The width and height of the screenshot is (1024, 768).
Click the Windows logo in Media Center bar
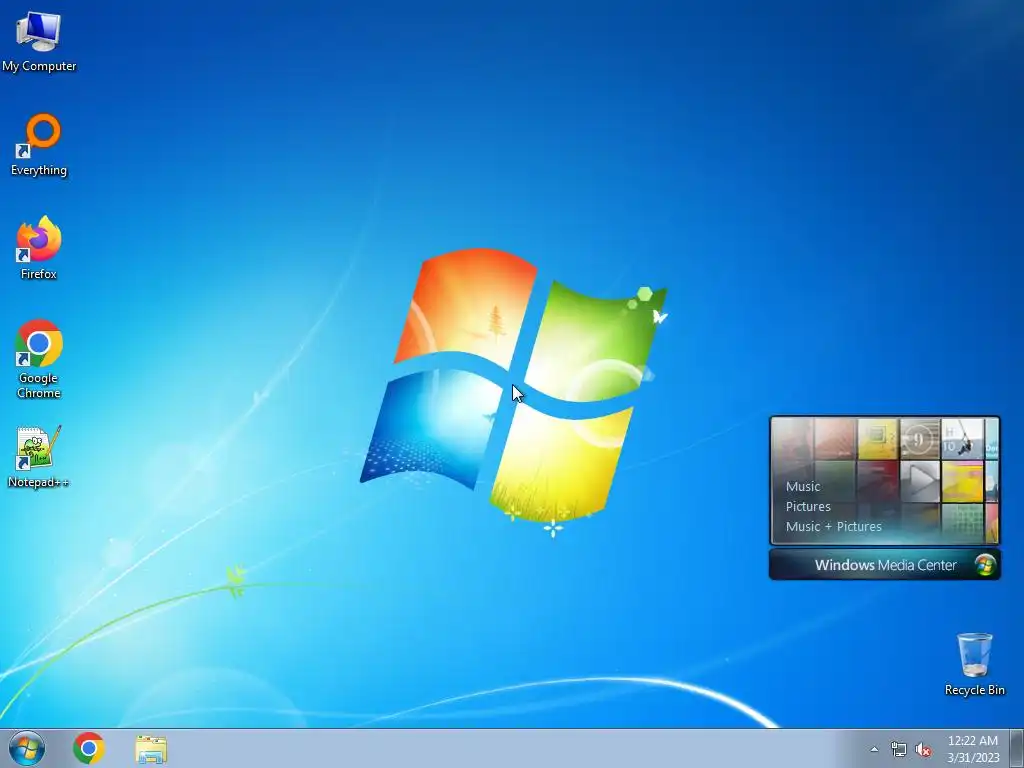click(x=985, y=565)
